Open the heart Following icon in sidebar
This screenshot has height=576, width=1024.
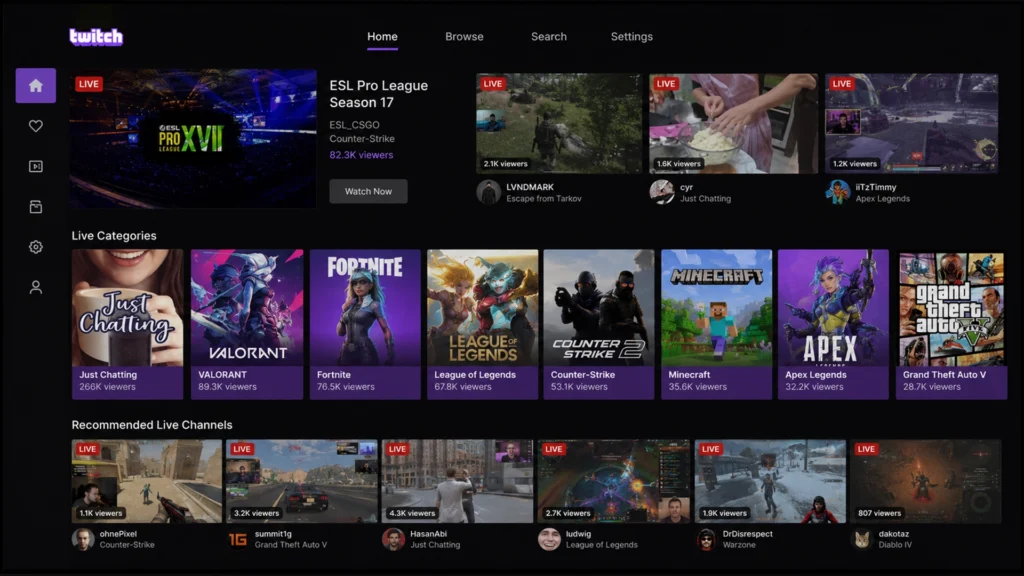coord(36,126)
